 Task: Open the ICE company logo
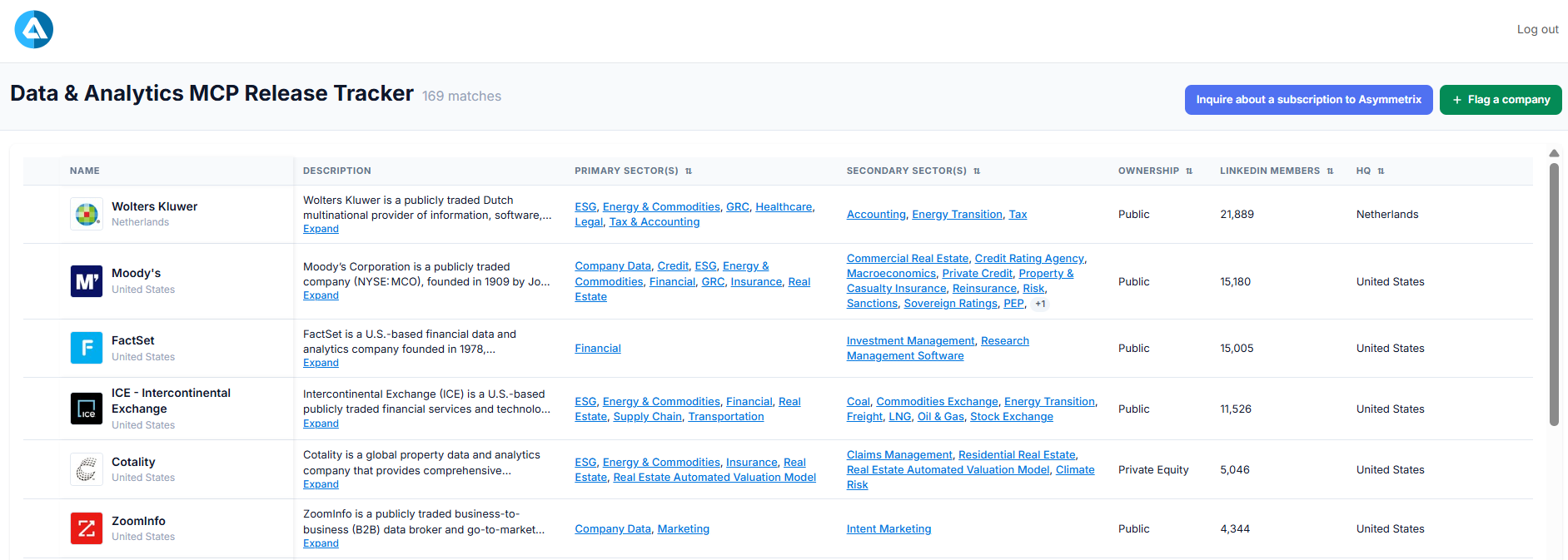[x=87, y=409]
